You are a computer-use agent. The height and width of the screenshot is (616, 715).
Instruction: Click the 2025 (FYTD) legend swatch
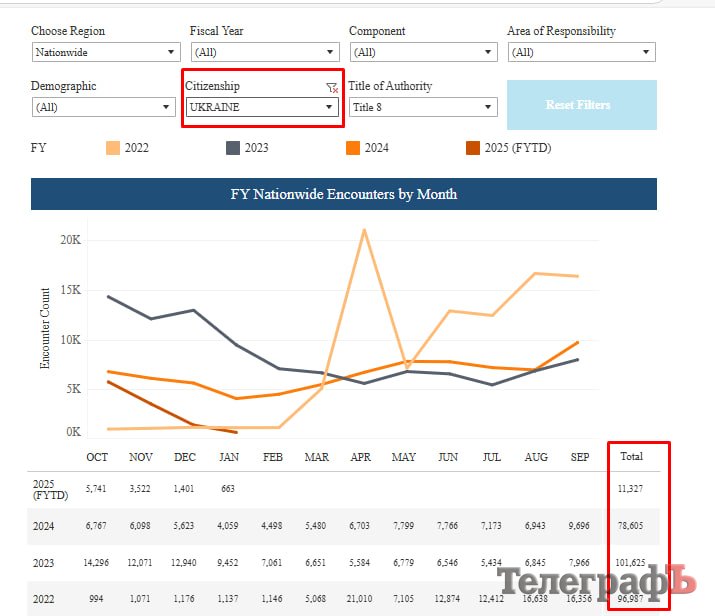[472, 148]
